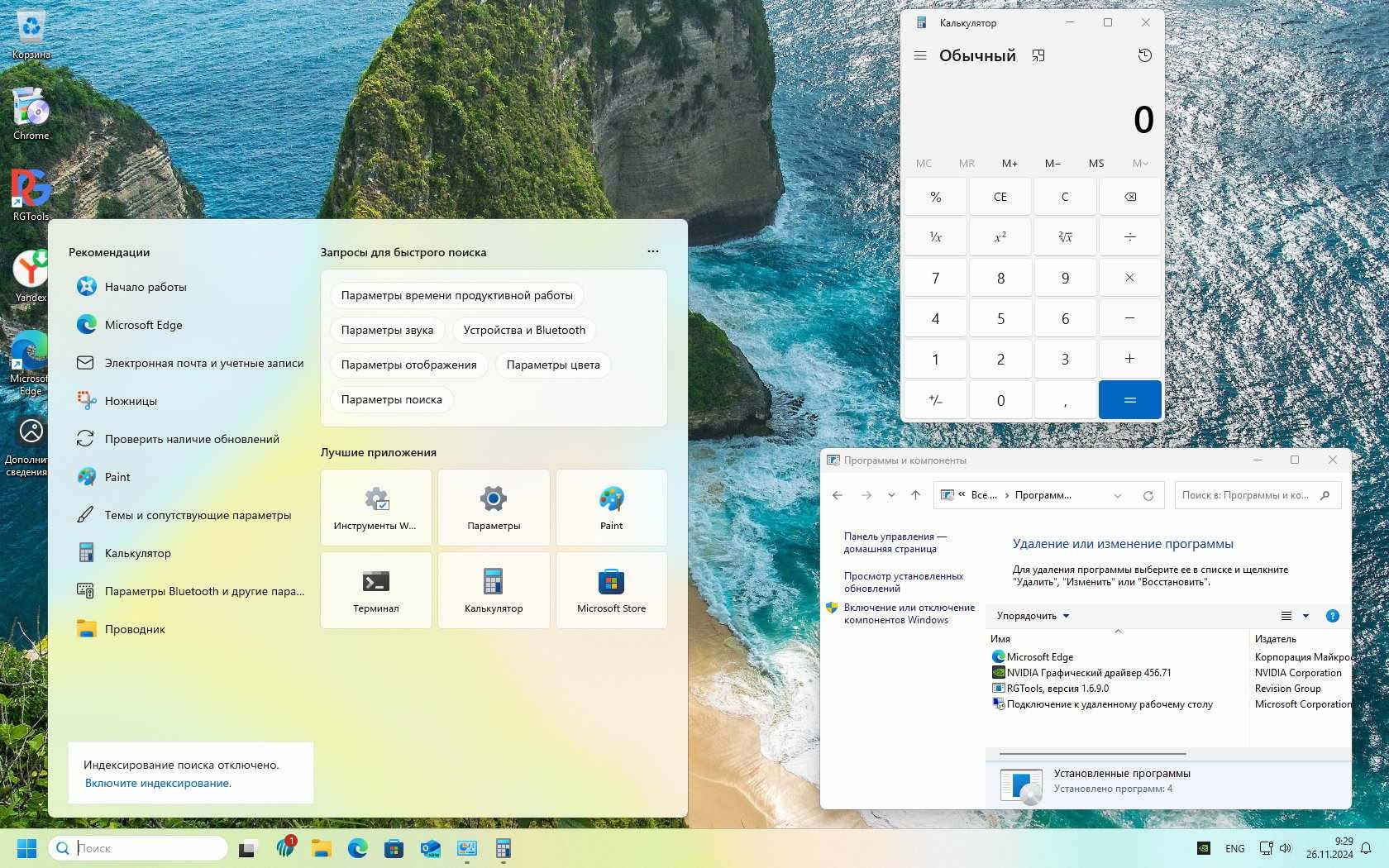Select the RGTools desktop shortcut
This screenshot has height=868, width=1389.
[x=31, y=195]
